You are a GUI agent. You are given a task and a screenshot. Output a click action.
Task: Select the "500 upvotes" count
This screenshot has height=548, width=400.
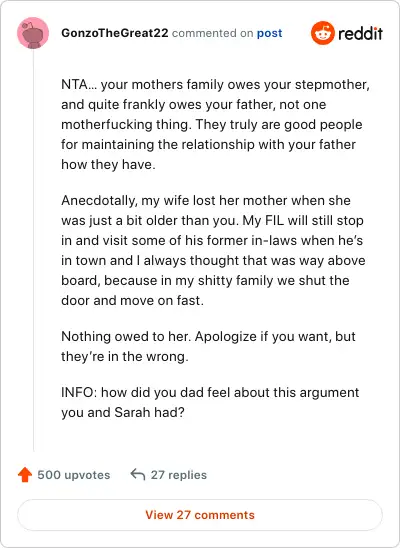[x=74, y=475]
